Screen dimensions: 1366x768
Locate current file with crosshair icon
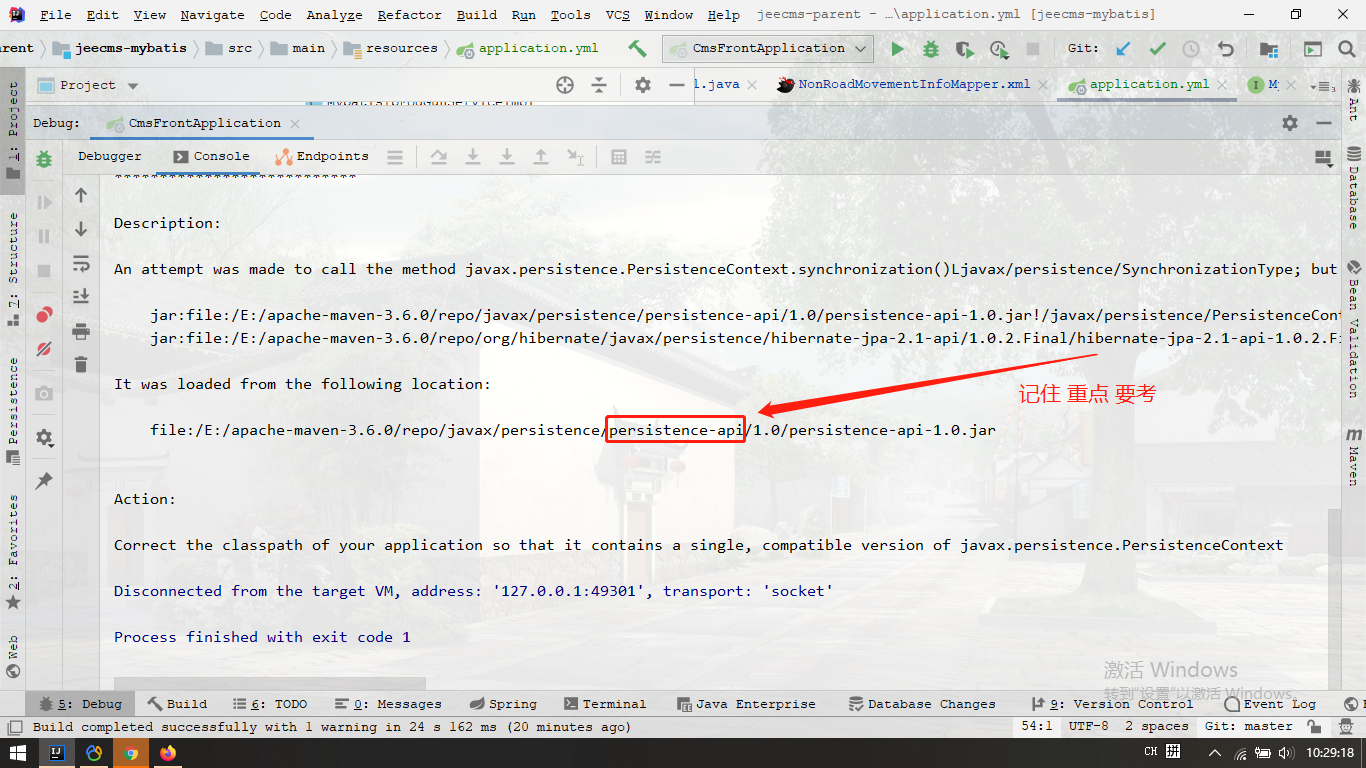565,85
